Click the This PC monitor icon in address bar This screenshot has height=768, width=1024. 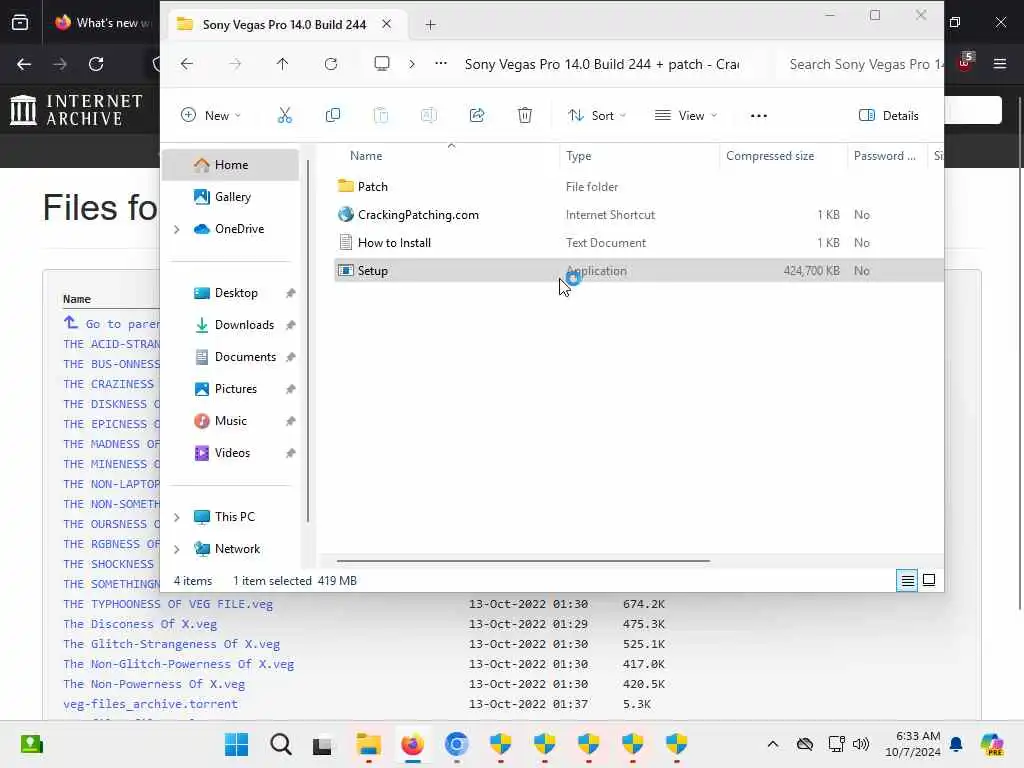coord(381,63)
